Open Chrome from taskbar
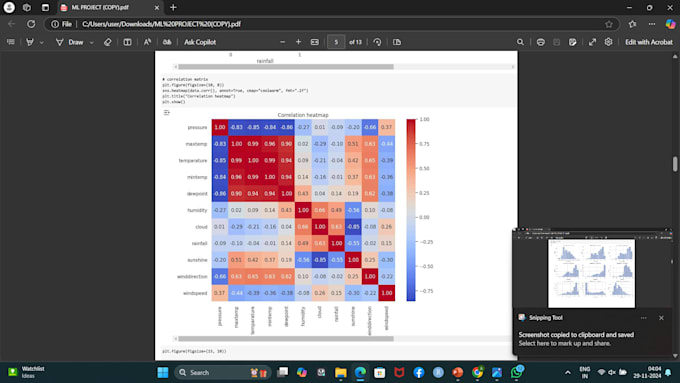 click(x=477, y=373)
